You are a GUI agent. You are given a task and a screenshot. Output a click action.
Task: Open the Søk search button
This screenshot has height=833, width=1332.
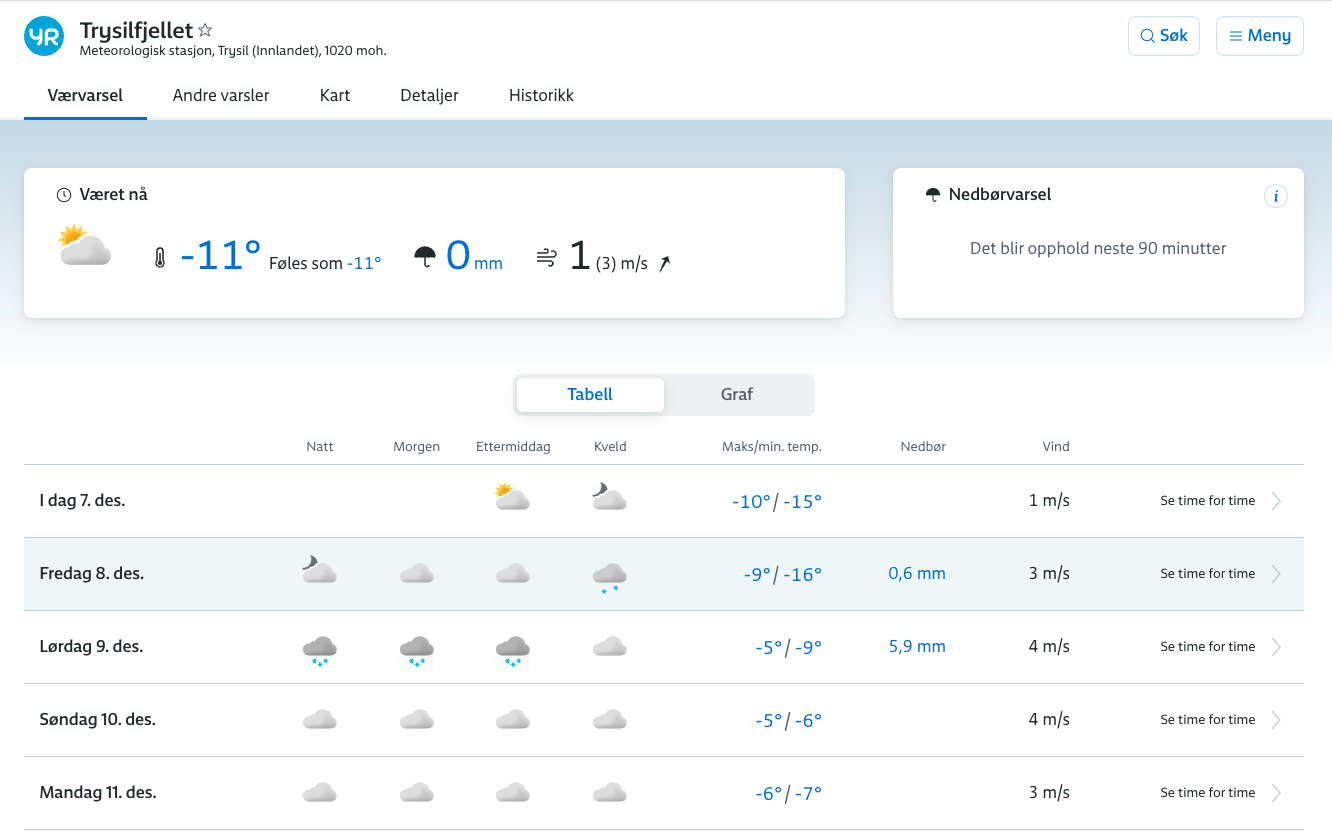1163,36
